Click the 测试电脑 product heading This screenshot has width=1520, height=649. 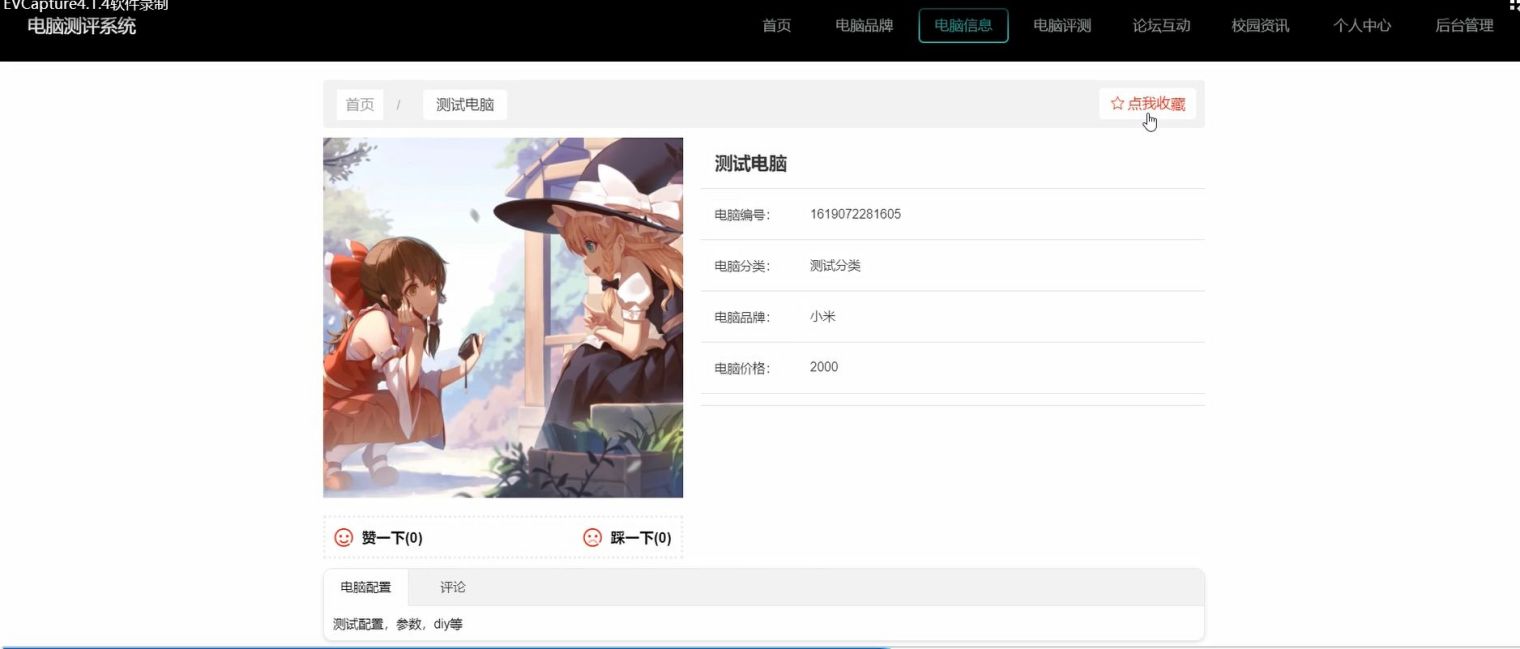(x=751, y=164)
